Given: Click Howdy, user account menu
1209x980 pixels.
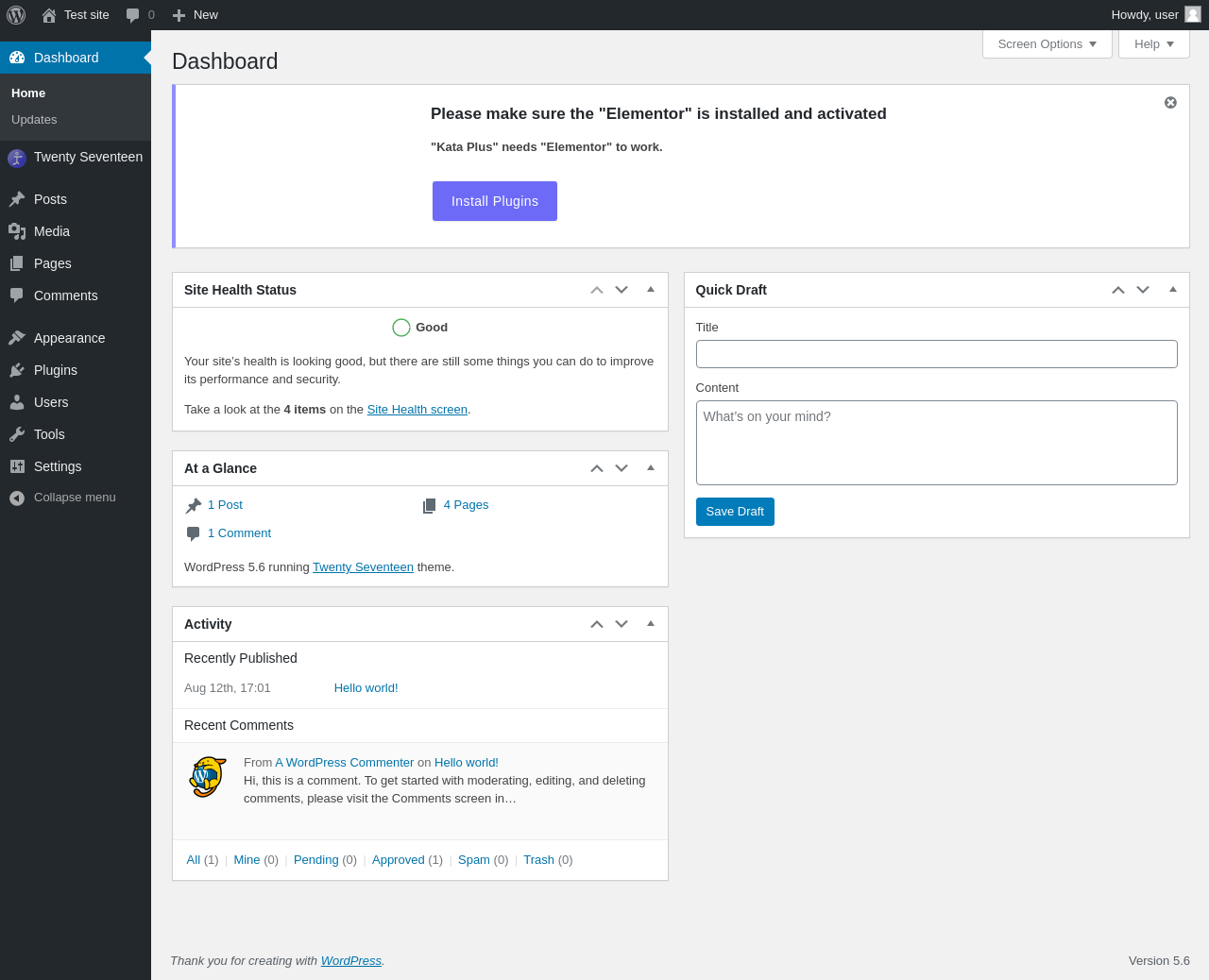Looking at the screenshot, I should tap(1156, 15).
